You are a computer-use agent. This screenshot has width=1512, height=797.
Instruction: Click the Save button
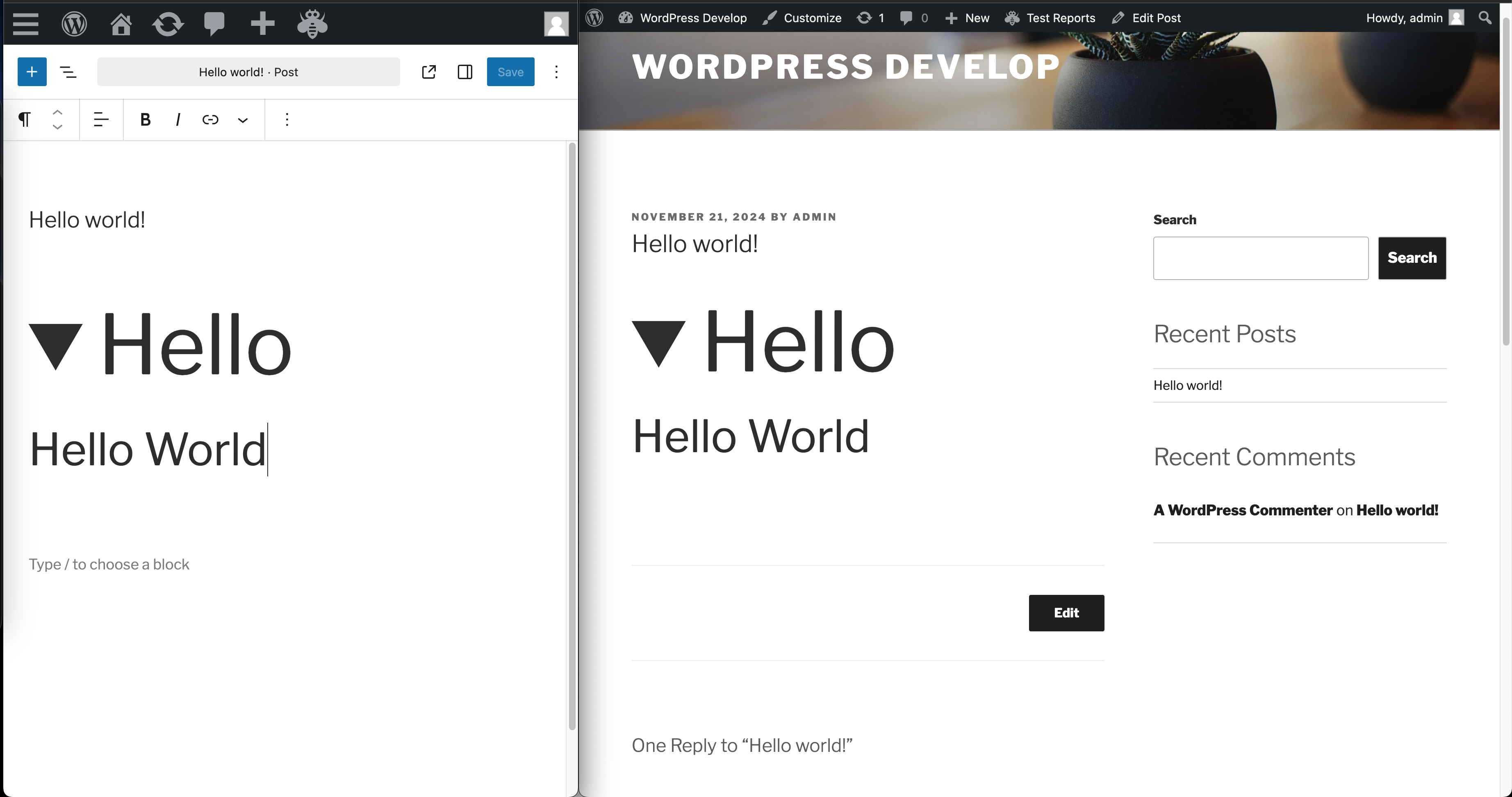tap(510, 72)
